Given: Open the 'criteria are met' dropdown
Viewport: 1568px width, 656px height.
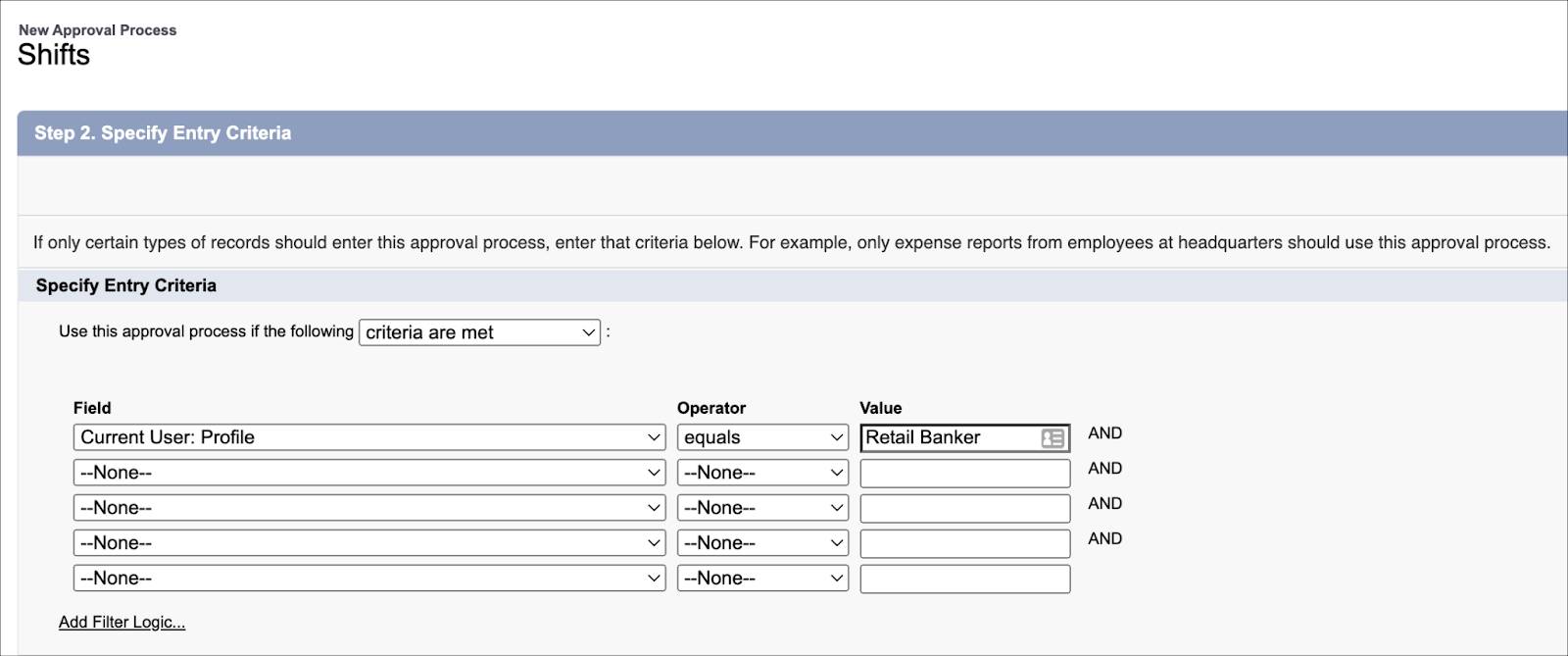Looking at the screenshot, I should tap(480, 332).
